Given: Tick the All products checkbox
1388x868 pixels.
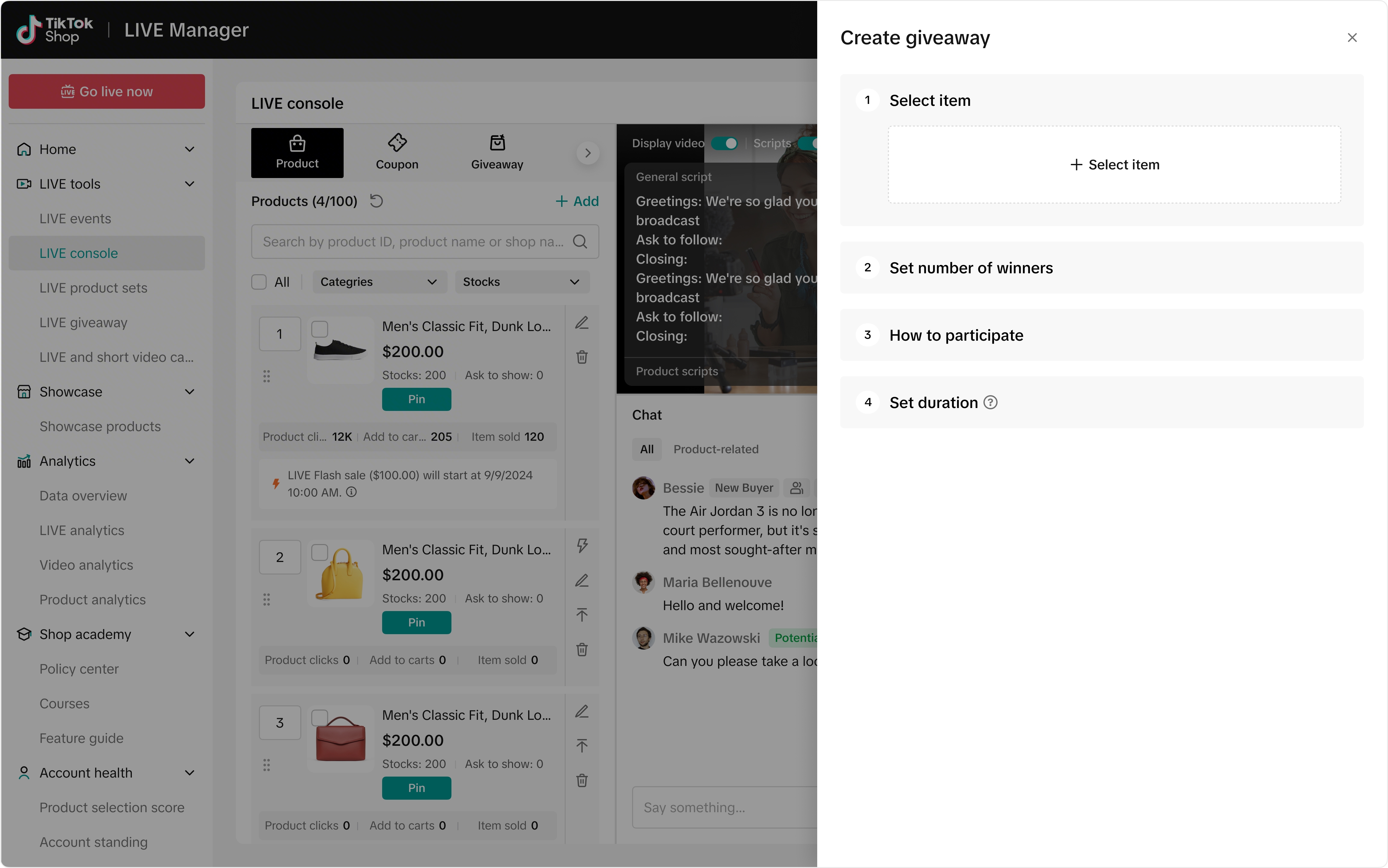Looking at the screenshot, I should [x=259, y=282].
